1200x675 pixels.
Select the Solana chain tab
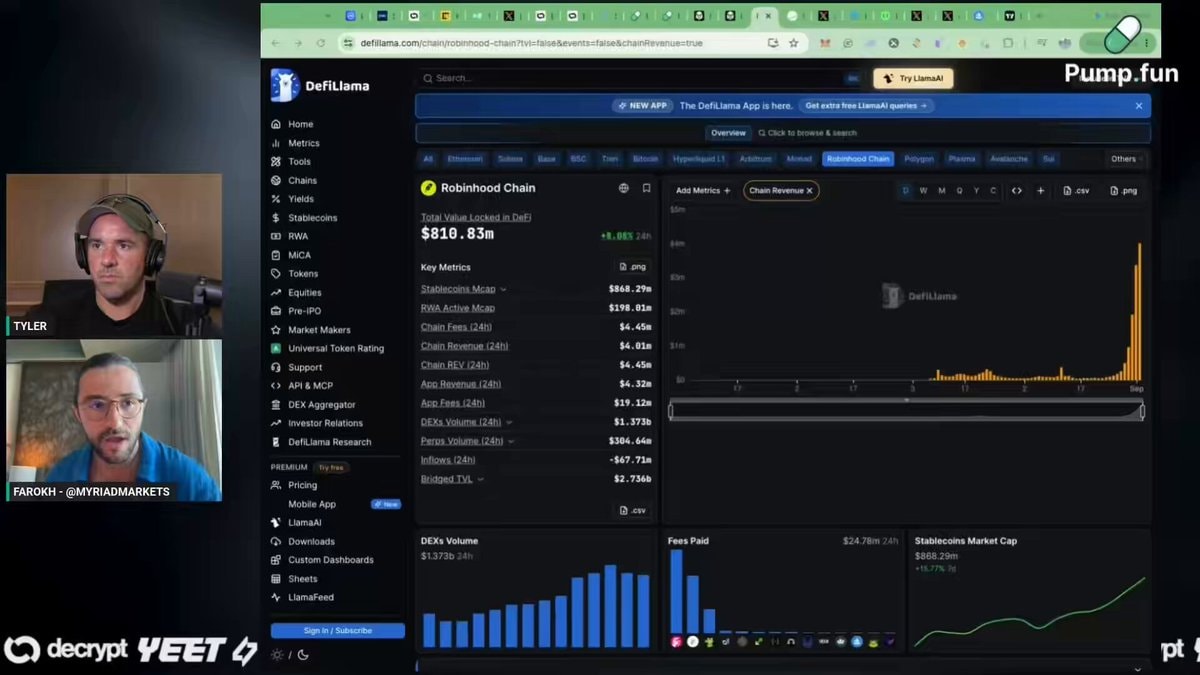pos(510,159)
